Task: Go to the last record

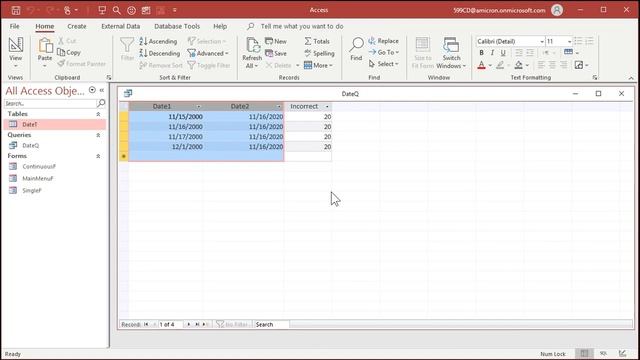Action: point(197,324)
